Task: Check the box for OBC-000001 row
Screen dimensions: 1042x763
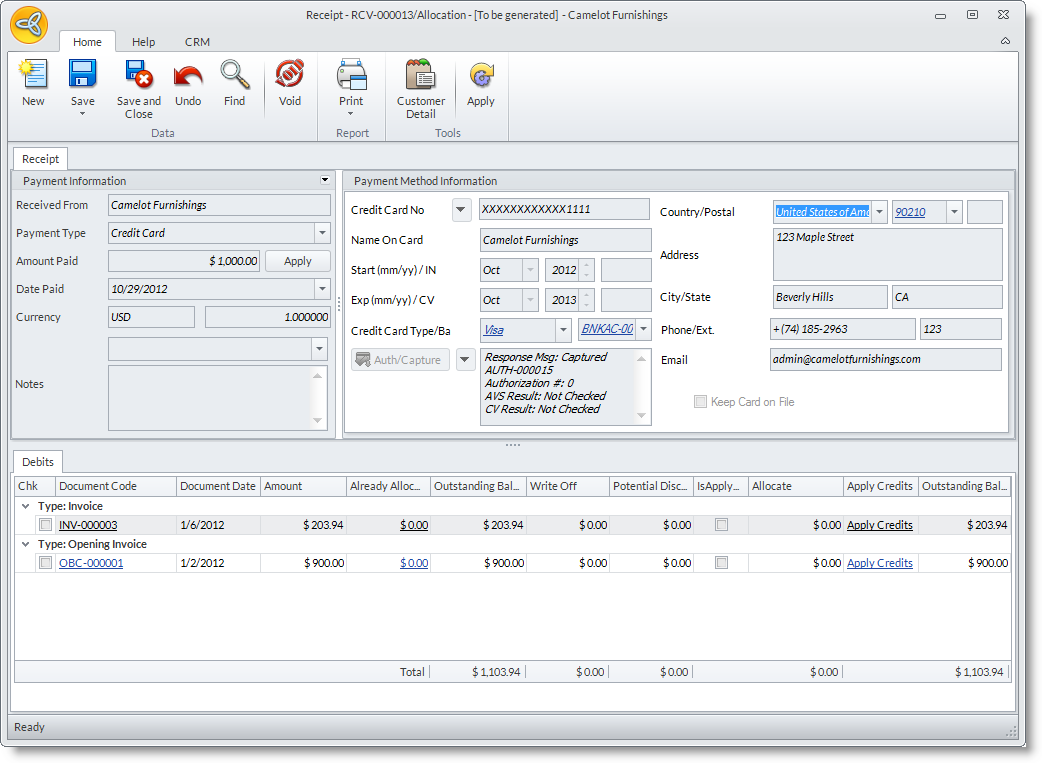Action: [x=45, y=563]
